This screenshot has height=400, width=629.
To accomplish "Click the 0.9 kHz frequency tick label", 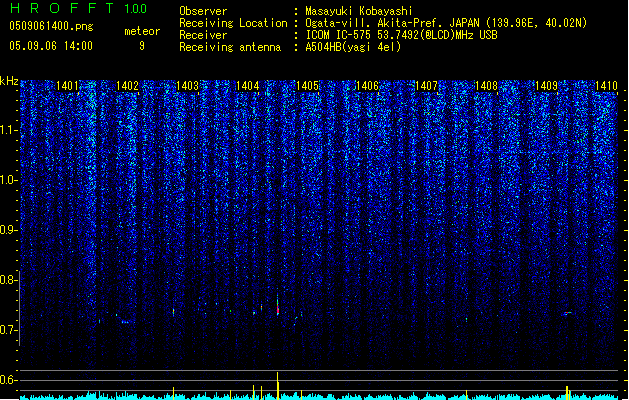I will [9, 230].
